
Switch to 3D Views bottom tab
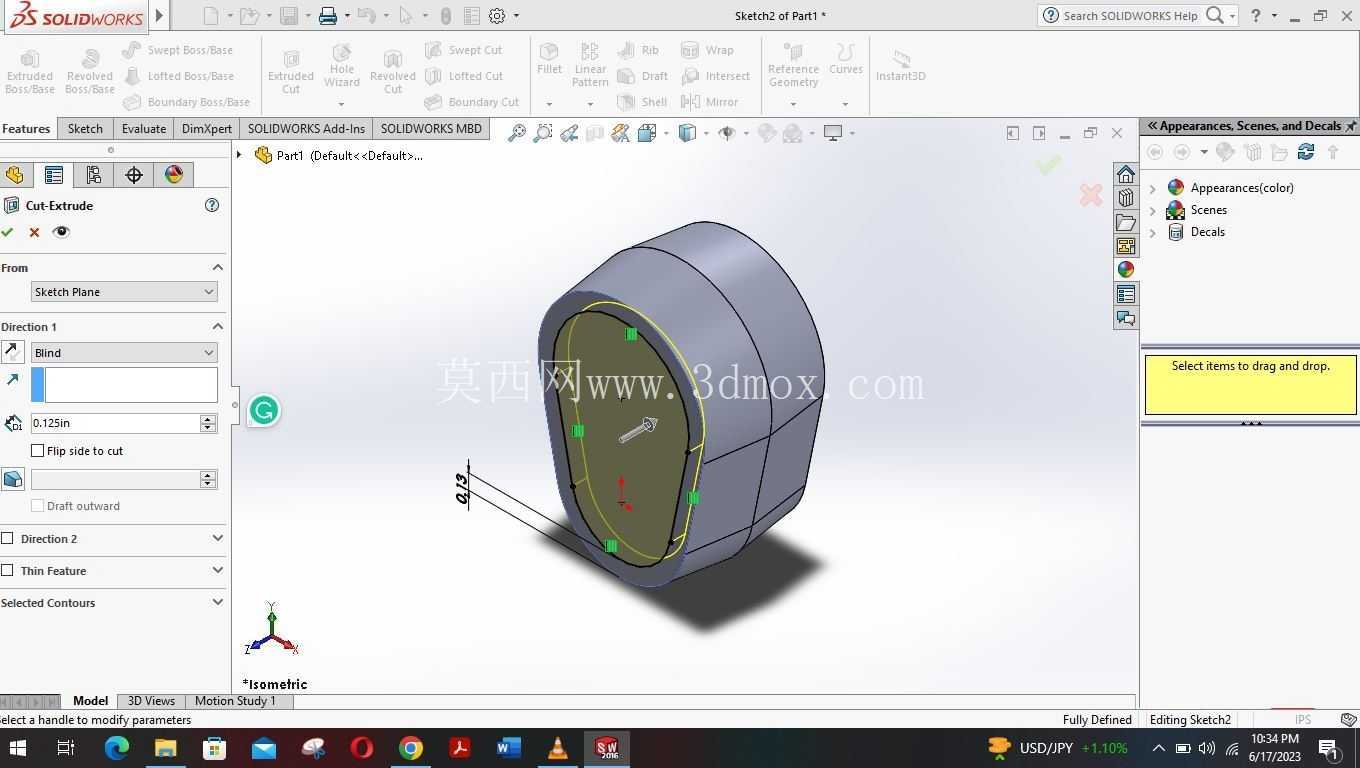point(151,701)
